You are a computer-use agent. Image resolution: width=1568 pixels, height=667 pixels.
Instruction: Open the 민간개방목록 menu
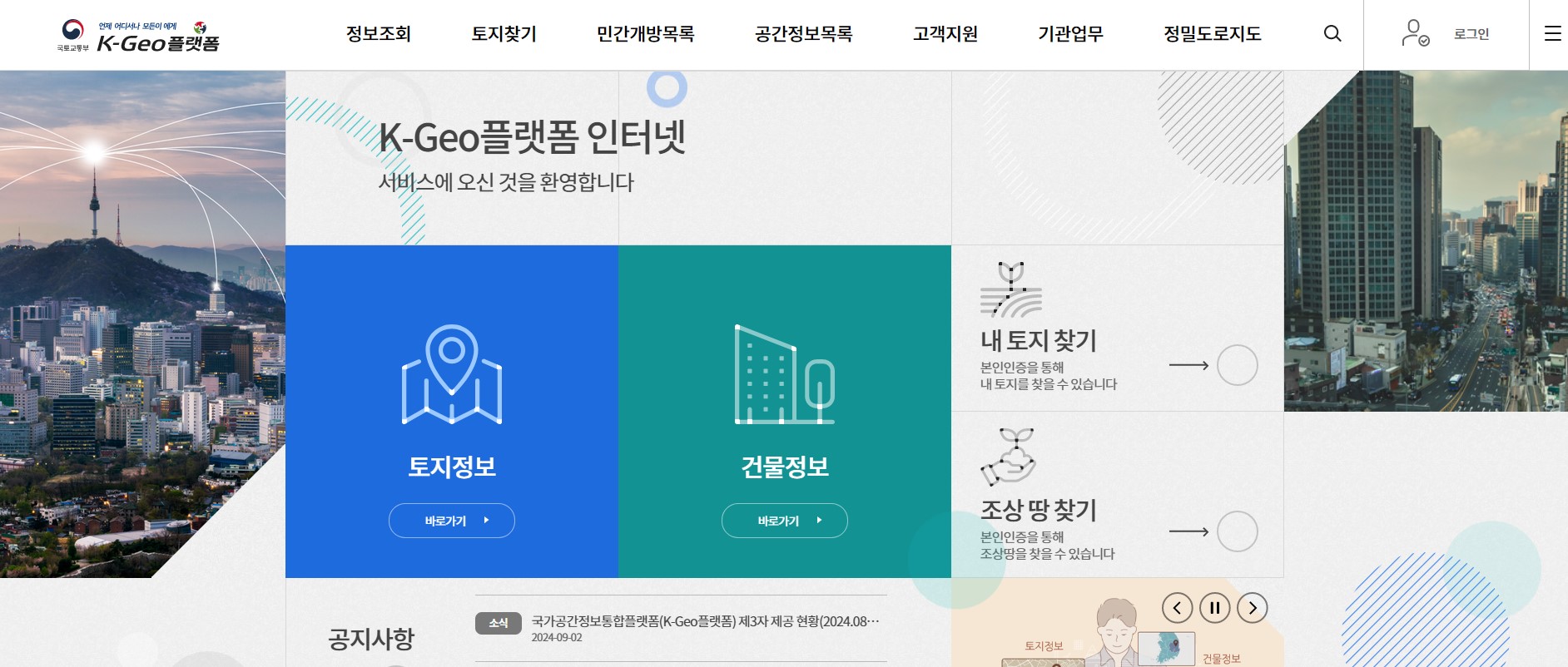click(x=646, y=34)
